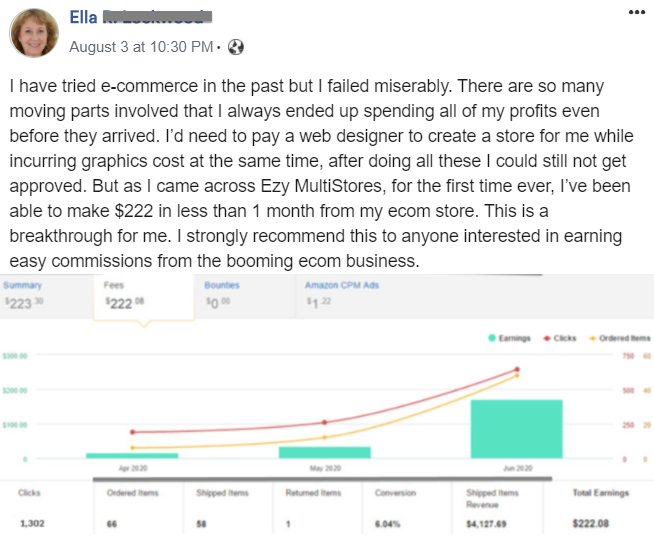Click the Jun 2020 earnings bar

516,428
